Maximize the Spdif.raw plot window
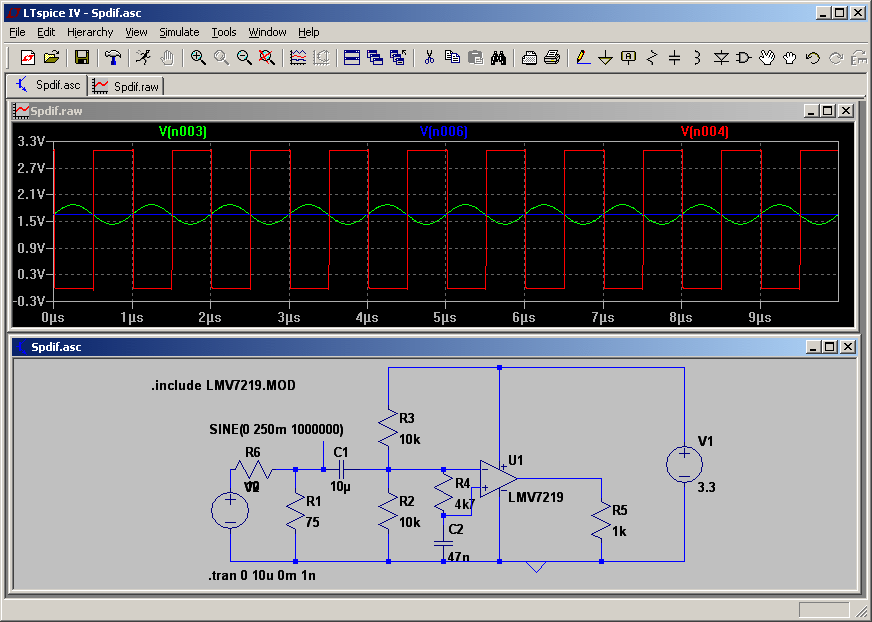Image resolution: width=872 pixels, height=622 pixels. pos(828,111)
